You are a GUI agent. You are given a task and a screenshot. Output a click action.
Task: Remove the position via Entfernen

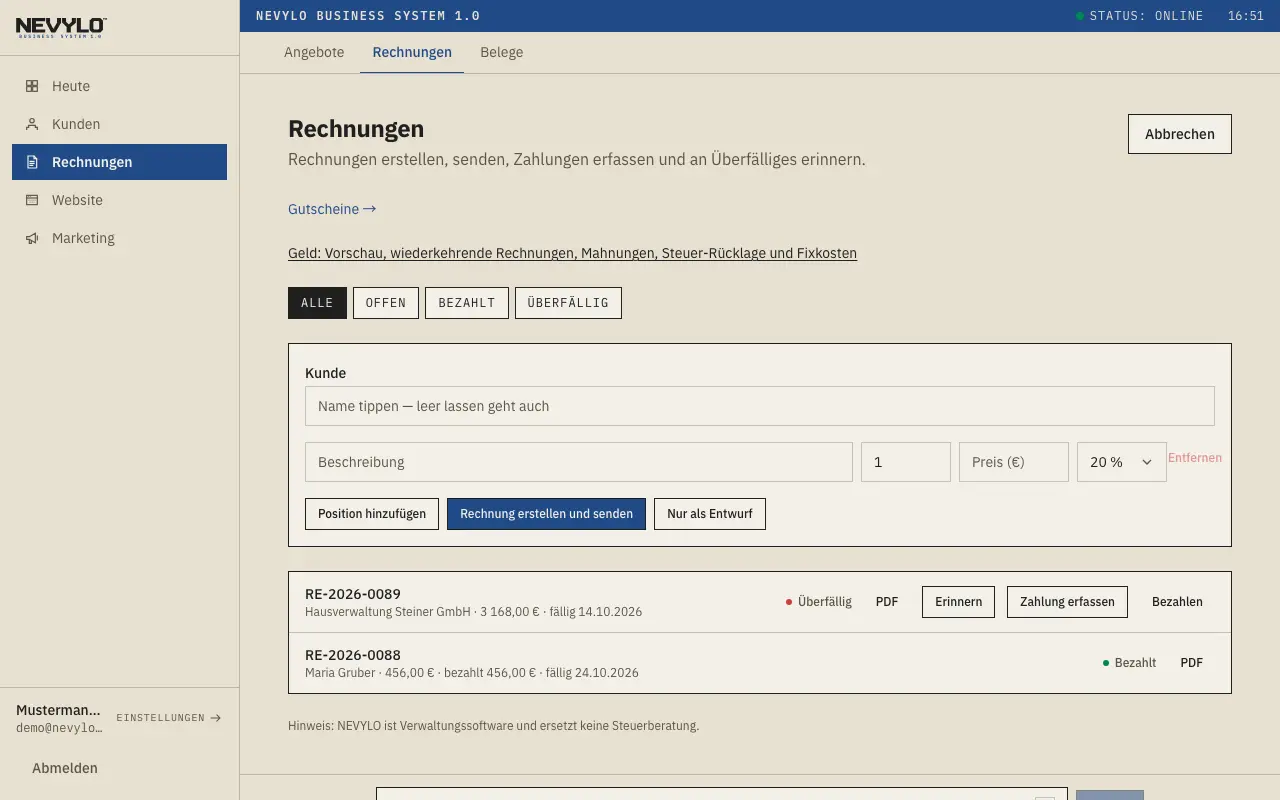1195,458
